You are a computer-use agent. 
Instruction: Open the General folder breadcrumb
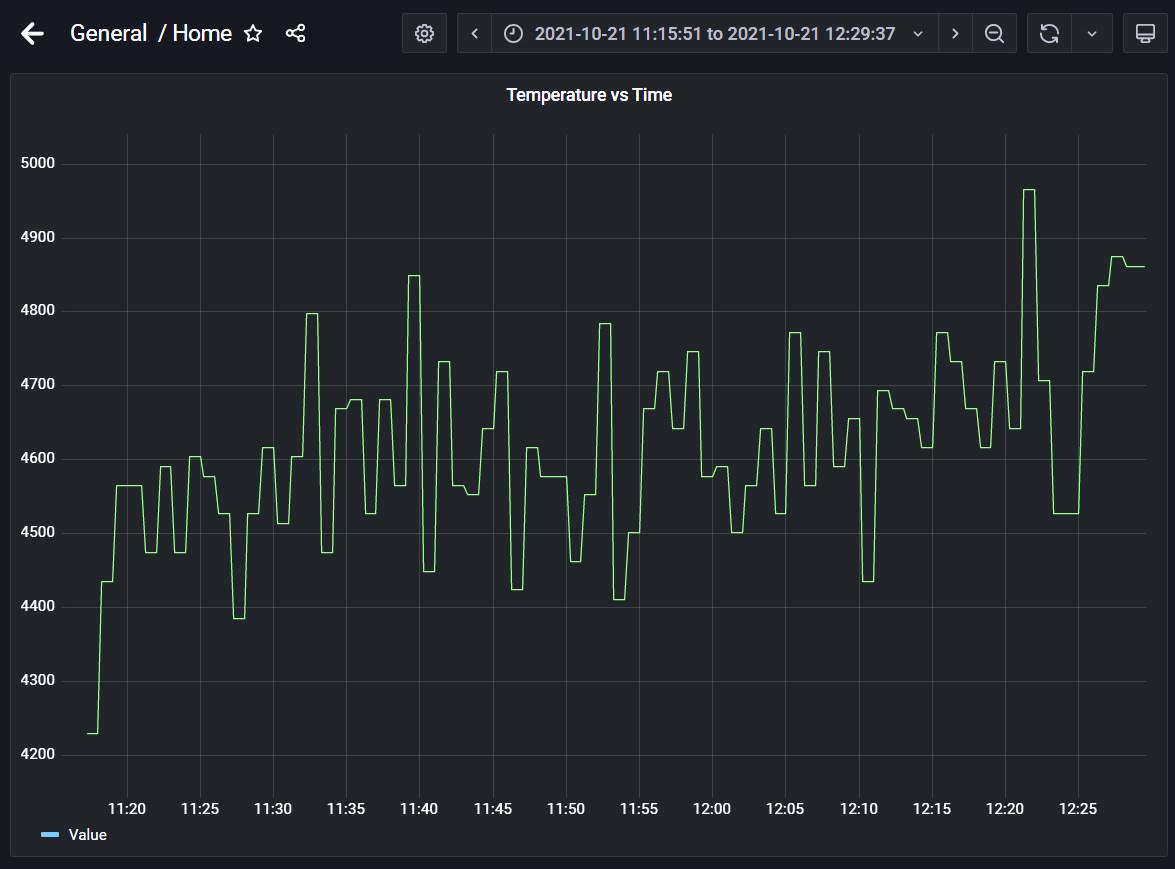click(x=108, y=33)
